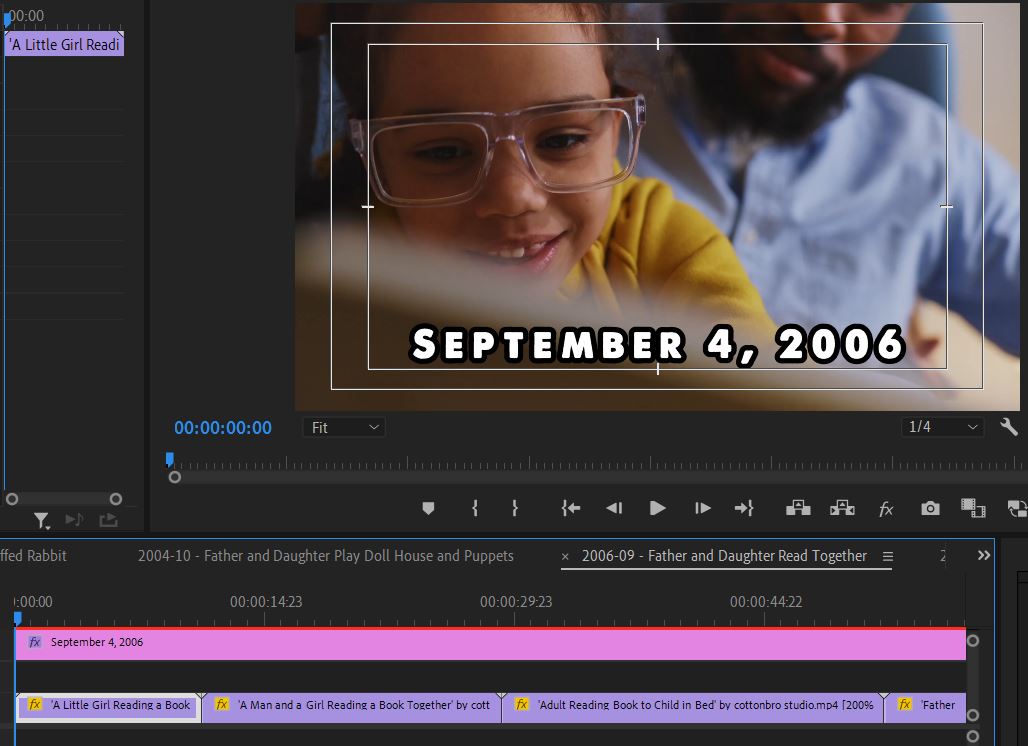The width and height of the screenshot is (1028, 746).
Task: Show overflow sequence tabs with double chevron
Action: pos(984,555)
